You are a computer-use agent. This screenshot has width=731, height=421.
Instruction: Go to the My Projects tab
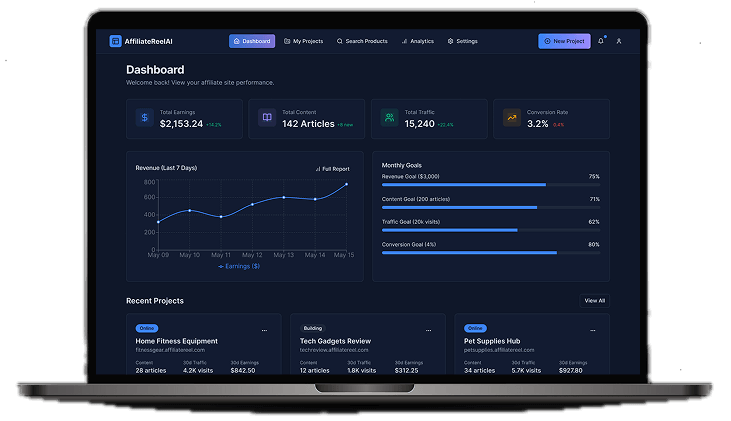tap(303, 41)
